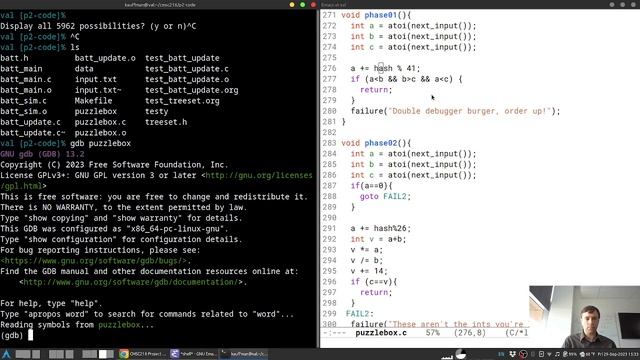Click 'batt_update.c' in the ls listing
640x360 pixels.
point(31,122)
